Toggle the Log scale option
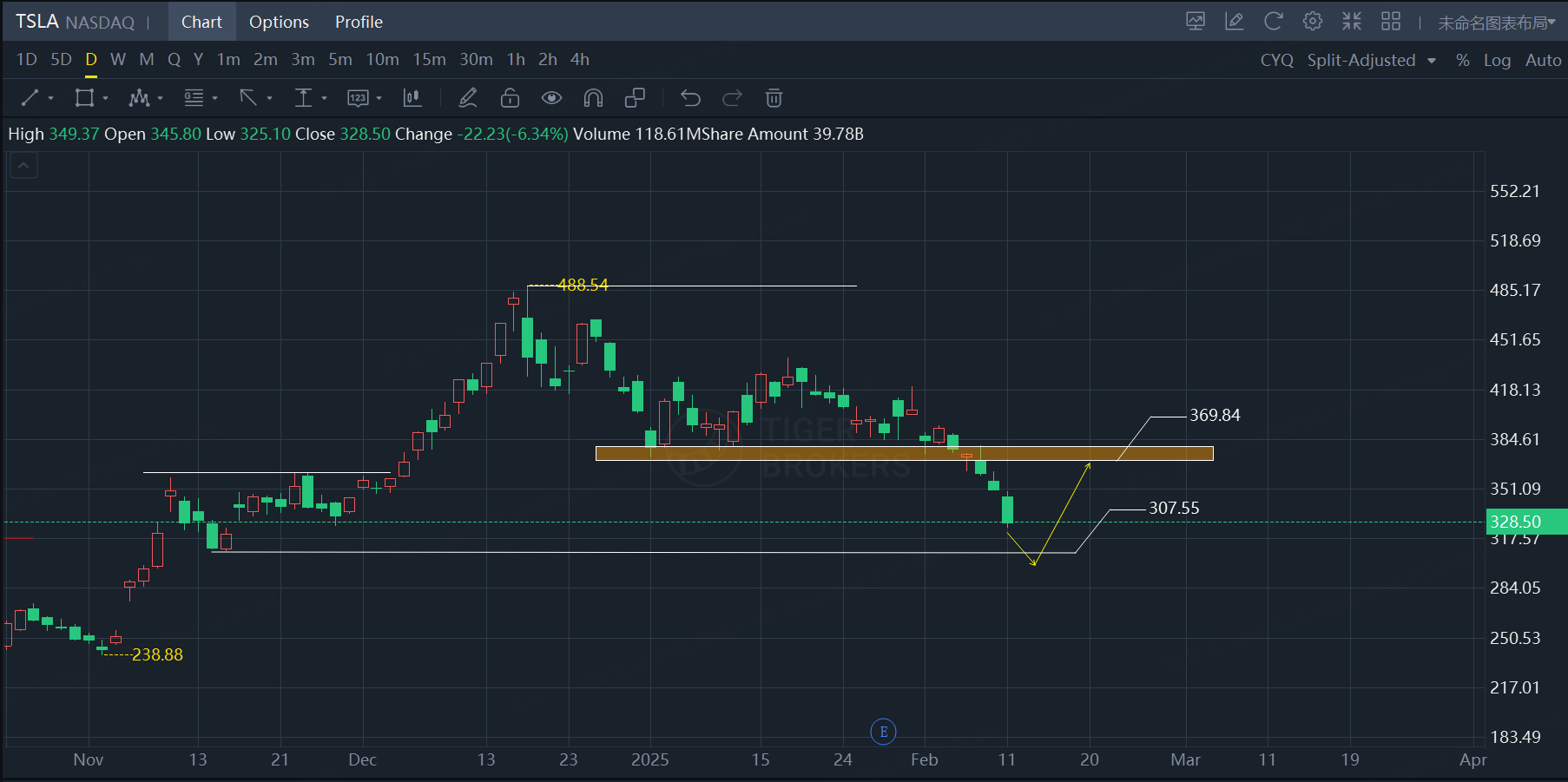This screenshot has height=782, width=1568. pos(1497,60)
